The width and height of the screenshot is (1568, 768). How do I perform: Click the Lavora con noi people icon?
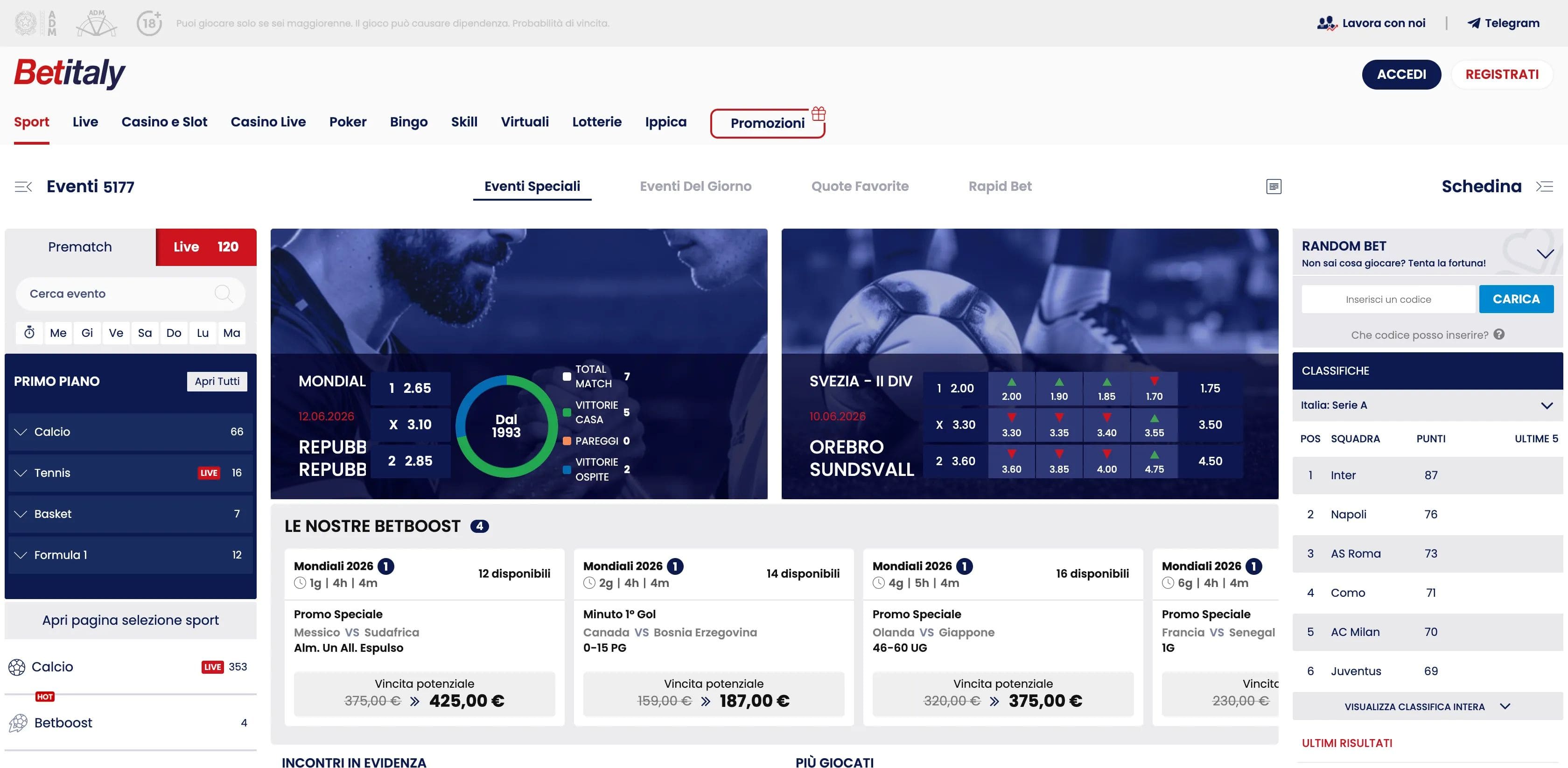click(x=1326, y=23)
